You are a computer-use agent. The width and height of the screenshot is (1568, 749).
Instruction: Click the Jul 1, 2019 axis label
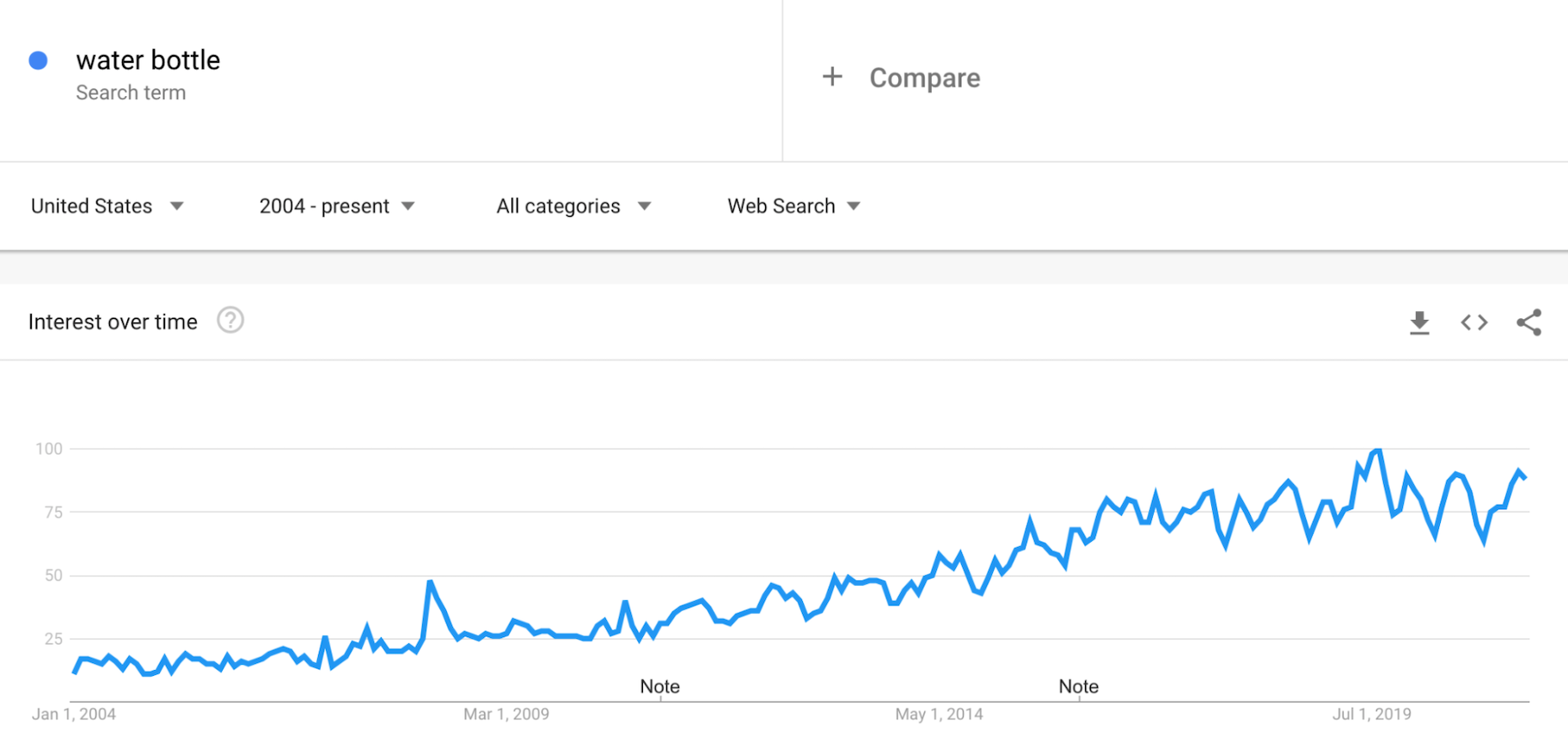[x=1371, y=714]
